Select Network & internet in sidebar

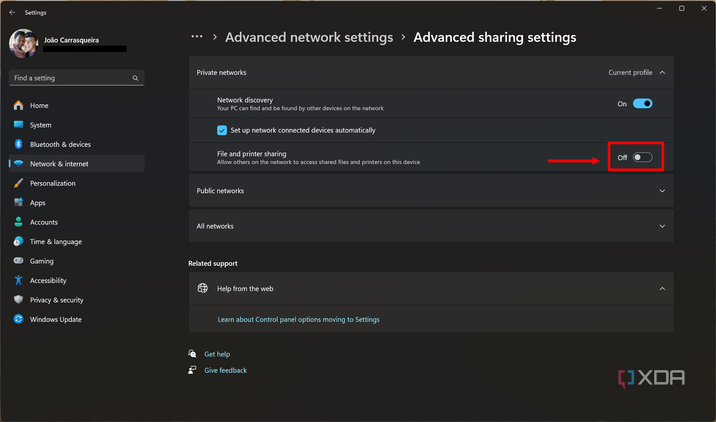77,164
